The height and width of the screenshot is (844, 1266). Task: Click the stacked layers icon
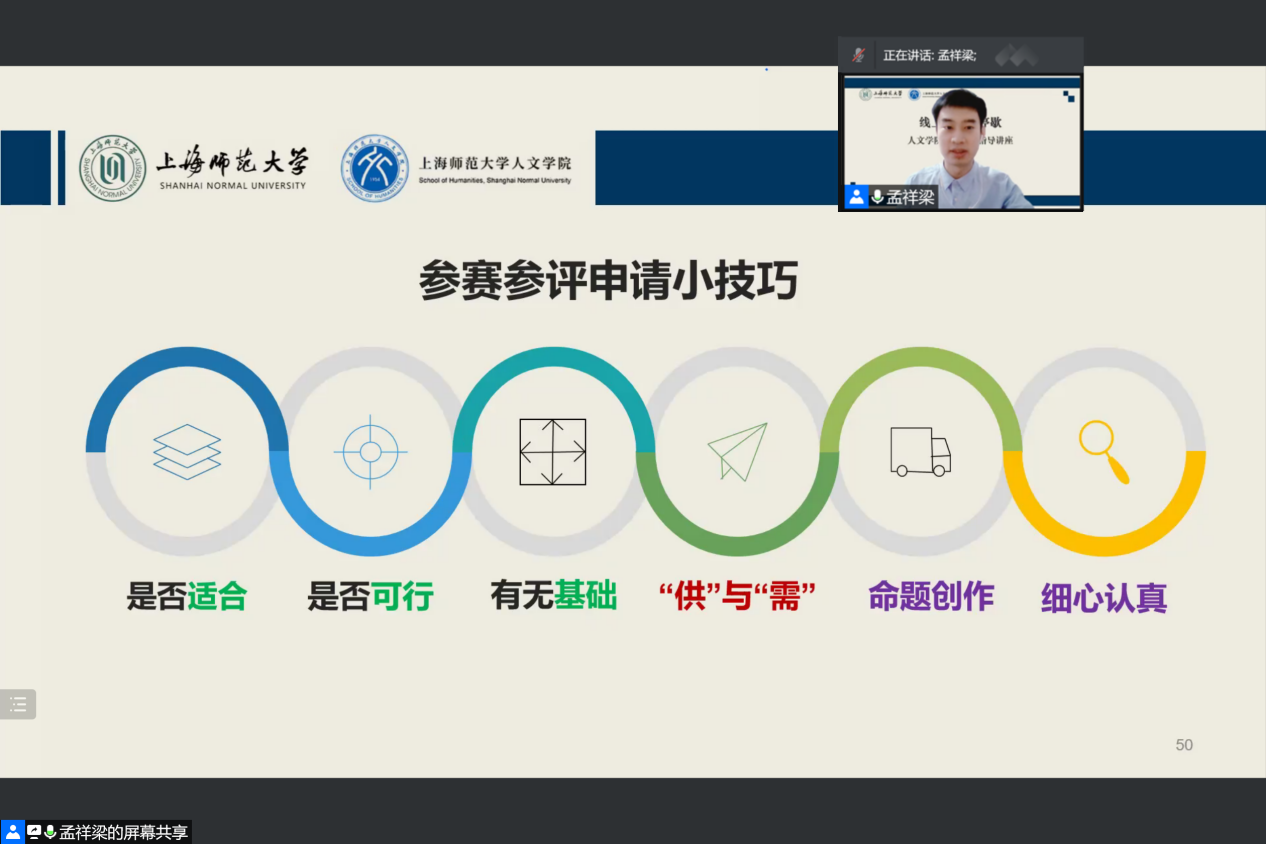pyautogui.click(x=187, y=452)
